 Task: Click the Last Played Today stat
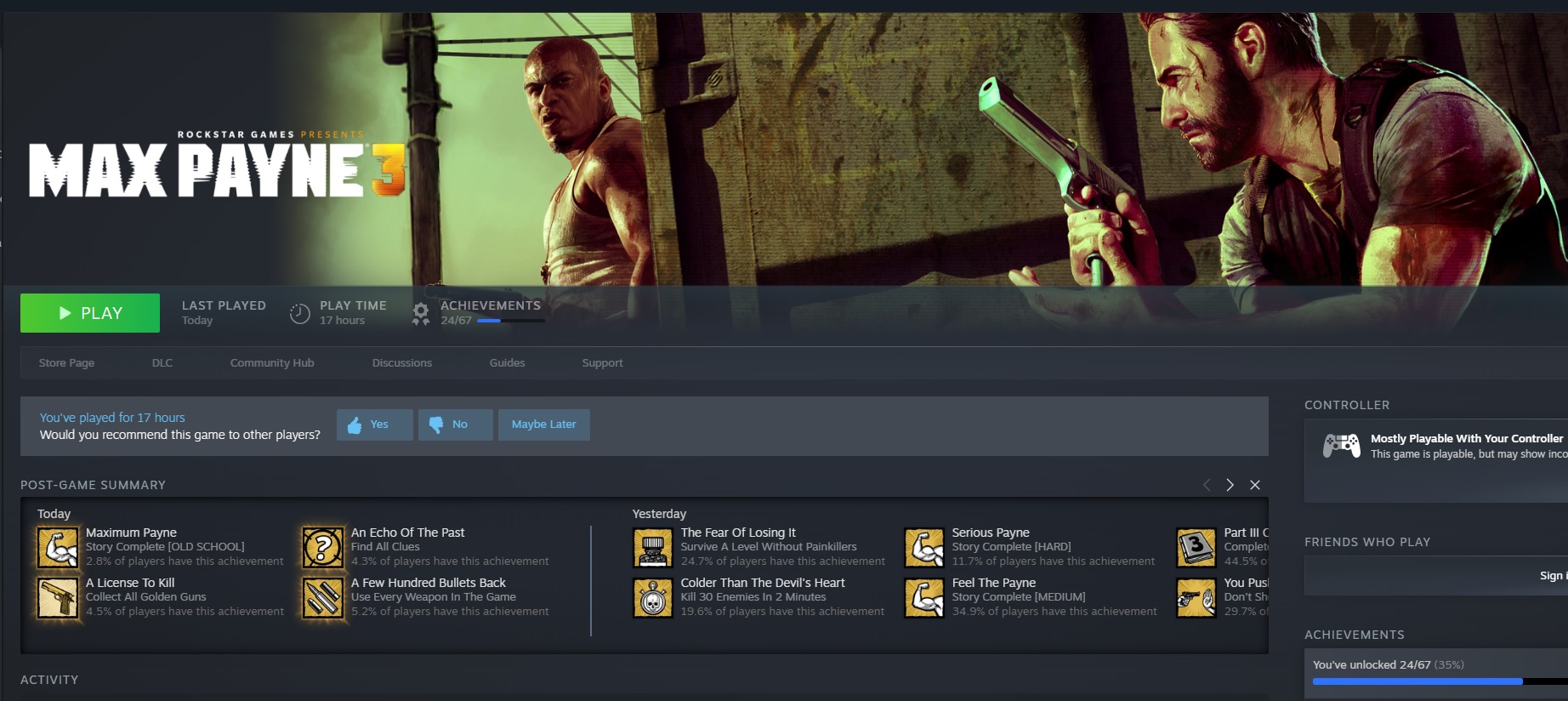point(224,312)
